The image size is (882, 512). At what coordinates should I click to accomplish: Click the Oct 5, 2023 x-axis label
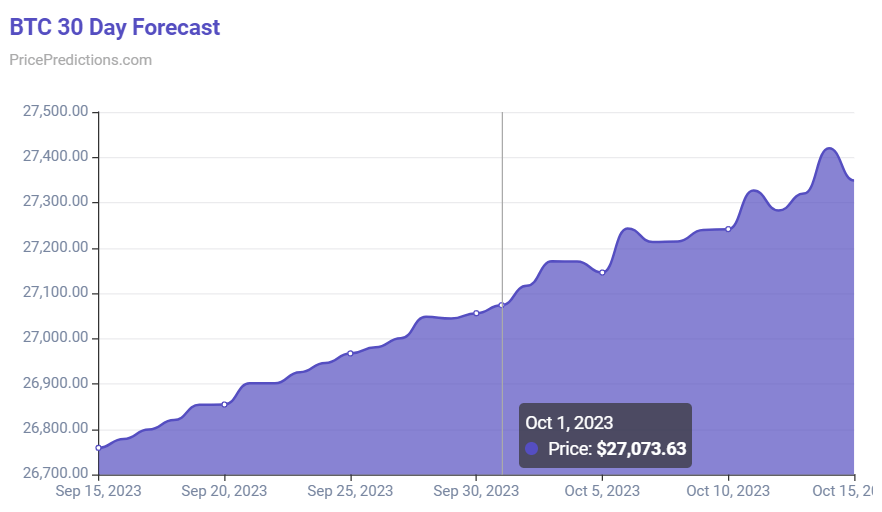(602, 491)
